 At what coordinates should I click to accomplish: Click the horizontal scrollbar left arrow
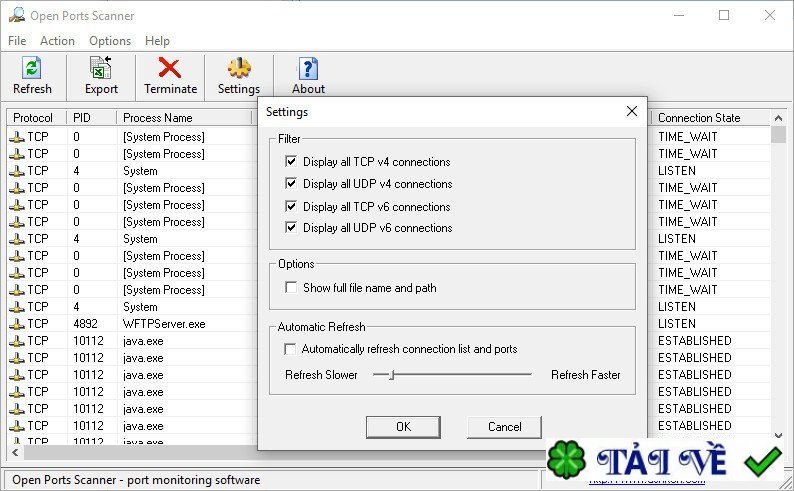pos(15,453)
